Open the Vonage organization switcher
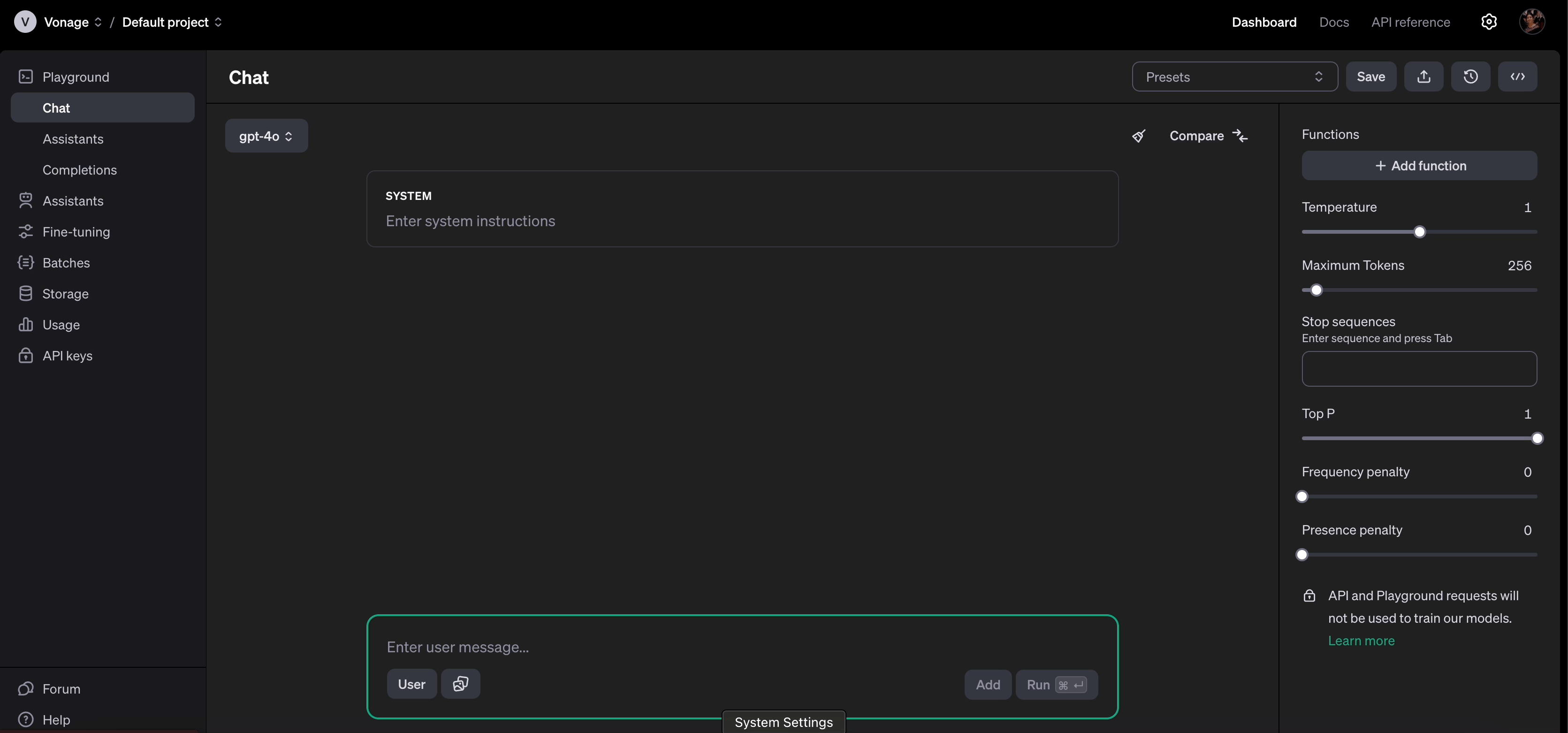This screenshot has width=1568, height=733. (72, 23)
